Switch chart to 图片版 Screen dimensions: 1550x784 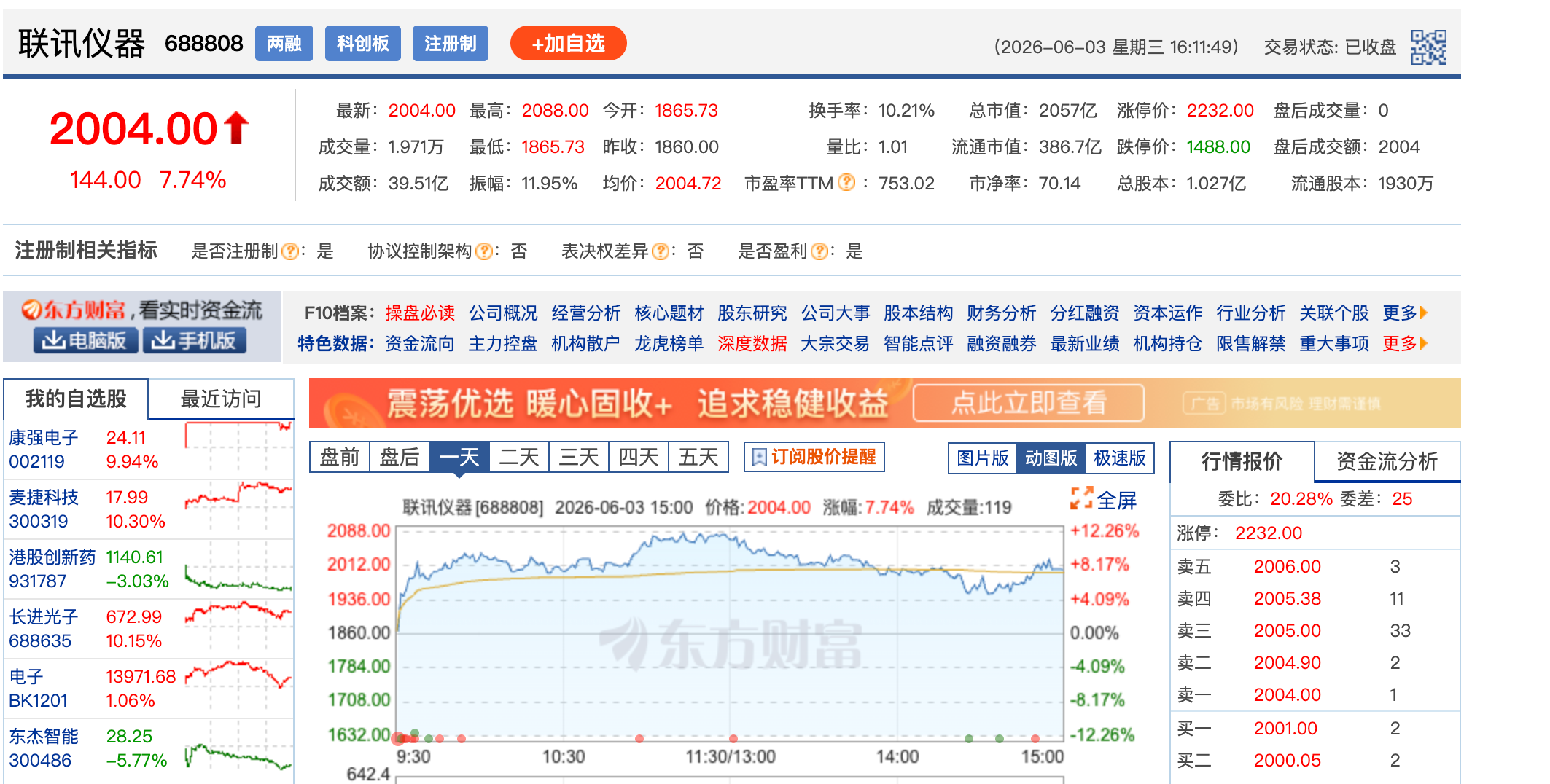983,458
